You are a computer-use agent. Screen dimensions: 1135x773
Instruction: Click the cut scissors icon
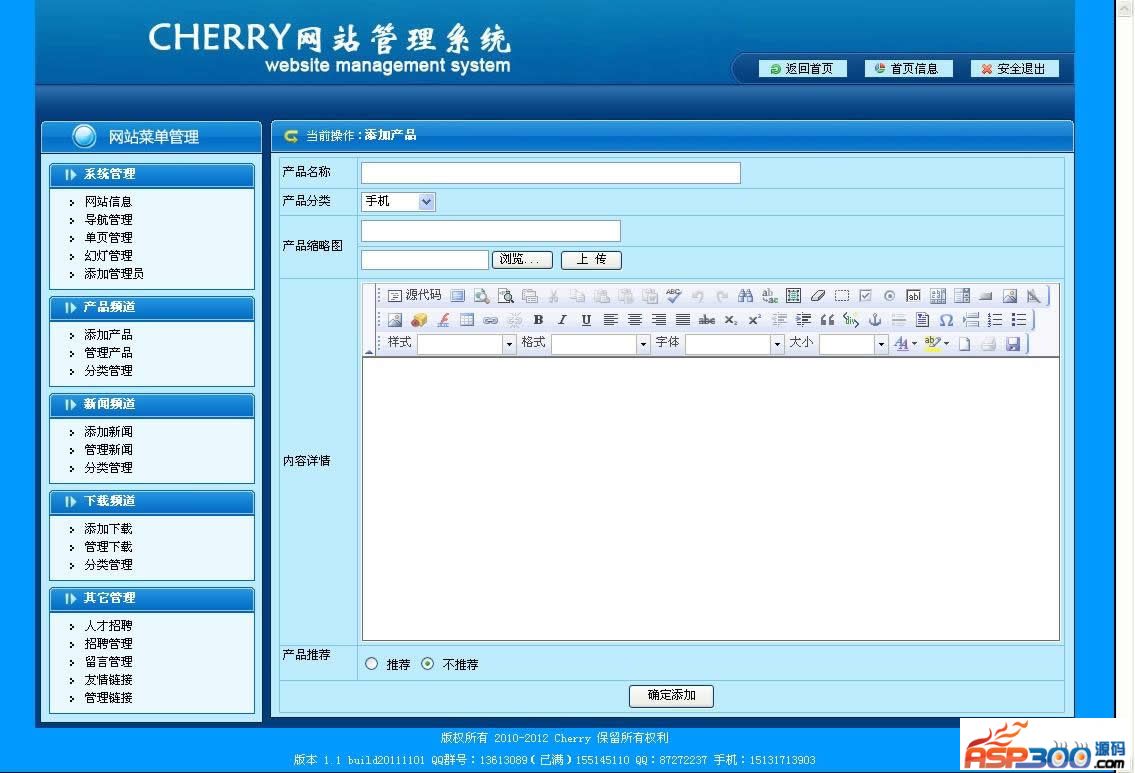coord(553,295)
